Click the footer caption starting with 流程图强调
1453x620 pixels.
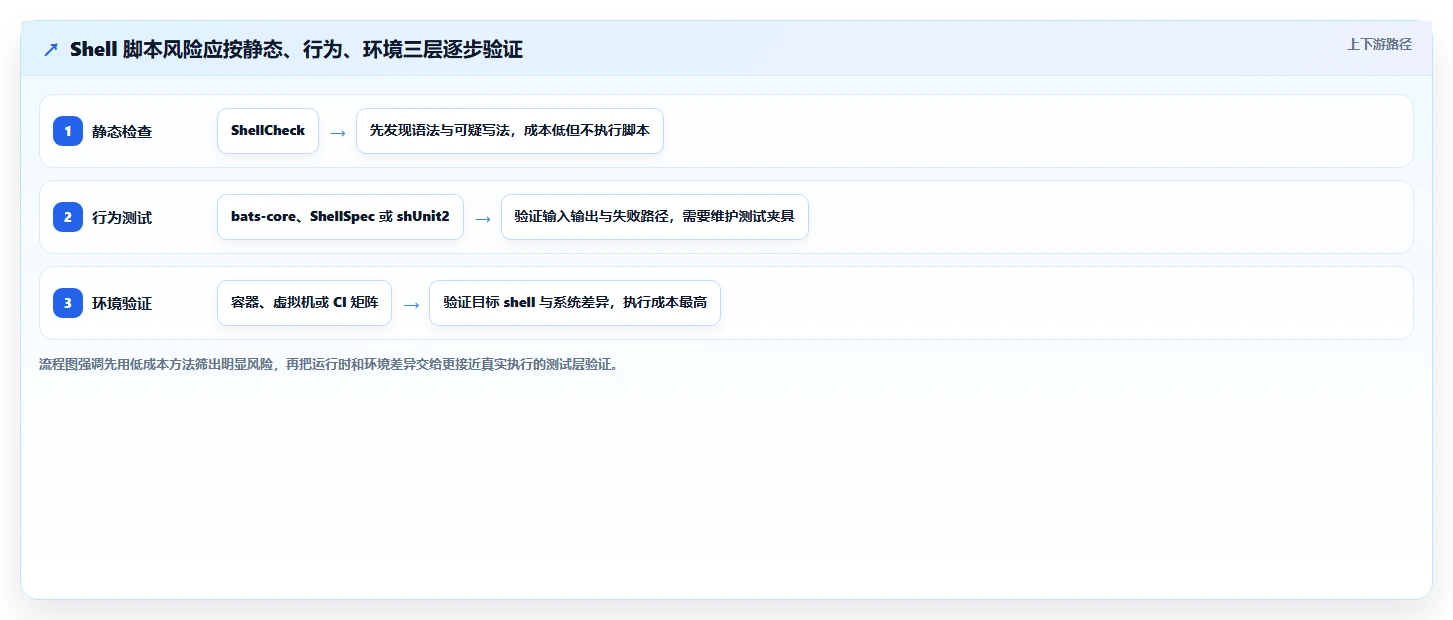(329, 365)
